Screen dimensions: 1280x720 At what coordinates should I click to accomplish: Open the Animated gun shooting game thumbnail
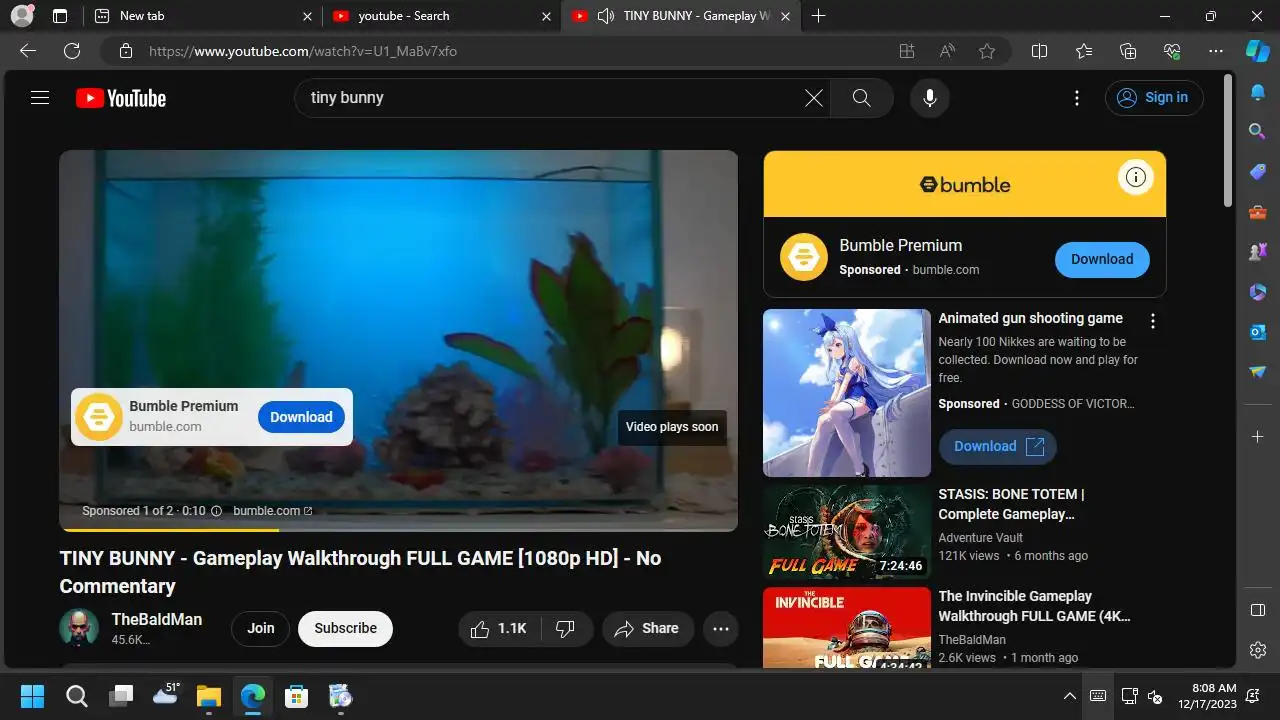click(847, 393)
